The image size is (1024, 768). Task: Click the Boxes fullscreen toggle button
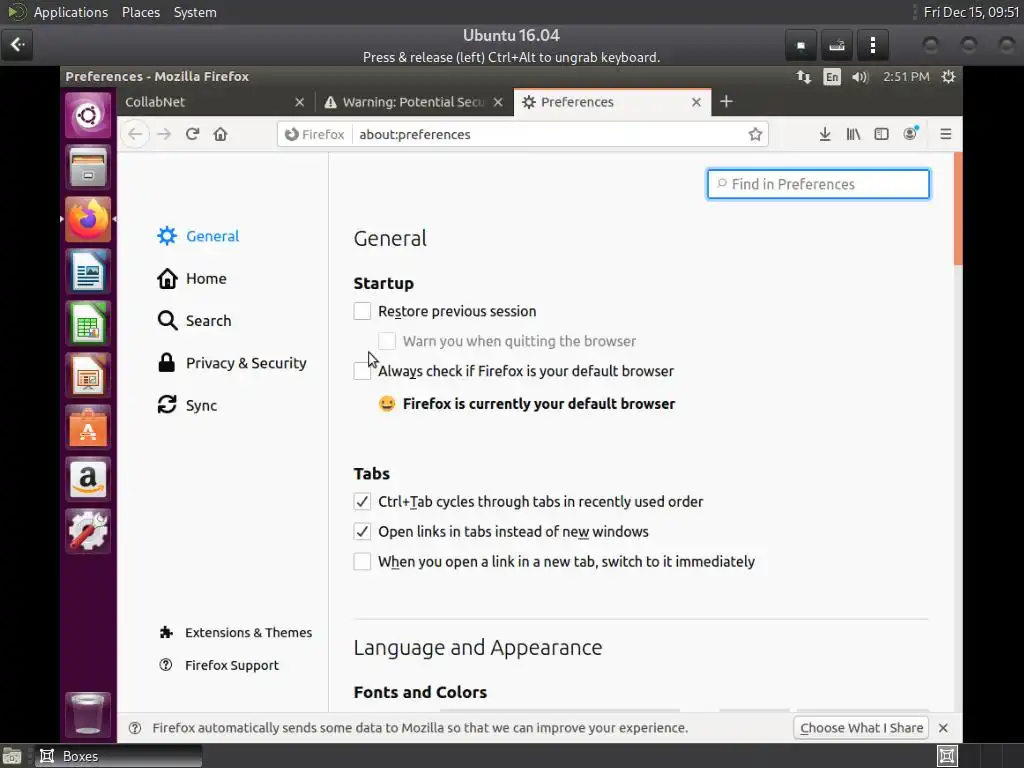tap(801, 45)
